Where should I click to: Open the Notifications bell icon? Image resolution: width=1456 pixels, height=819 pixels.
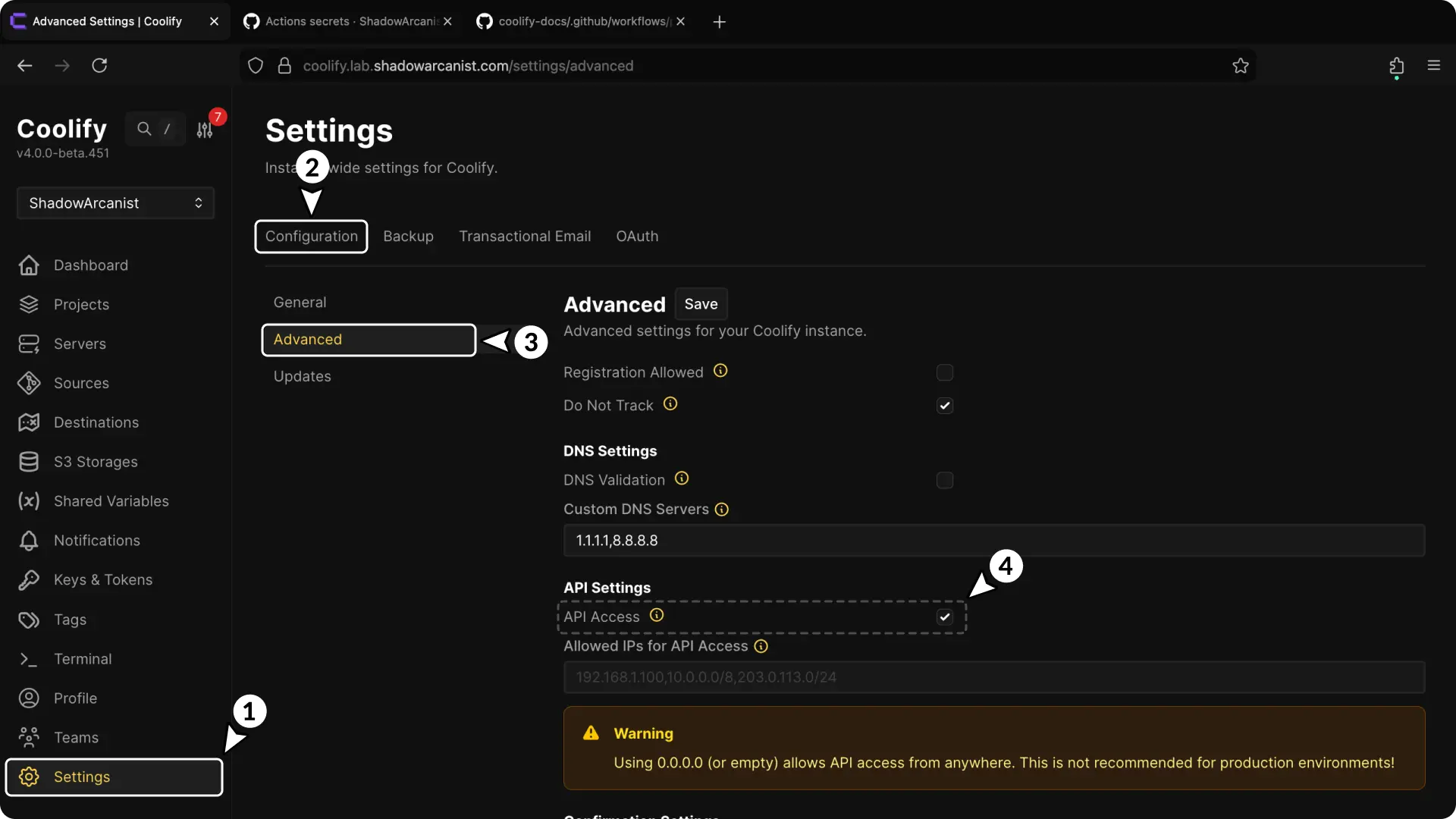pyautogui.click(x=27, y=540)
